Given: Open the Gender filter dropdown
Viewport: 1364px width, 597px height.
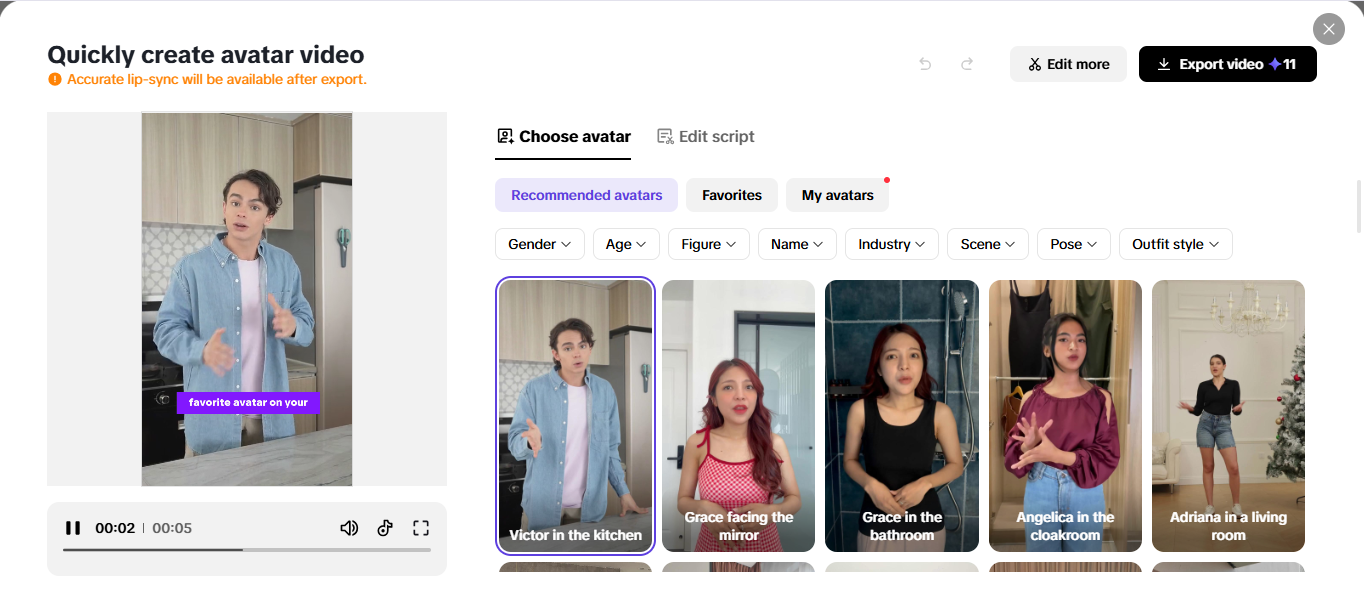Looking at the screenshot, I should pyautogui.click(x=539, y=243).
